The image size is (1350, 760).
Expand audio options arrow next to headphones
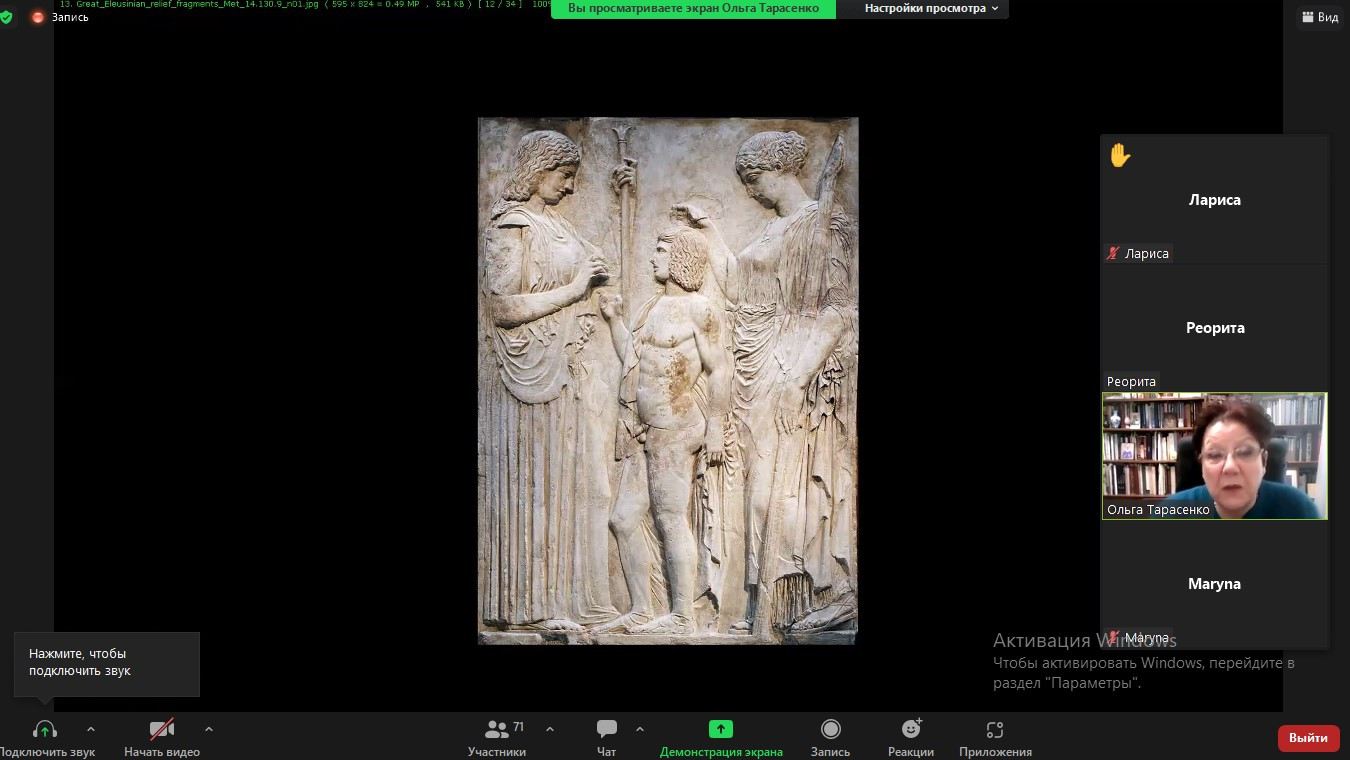pos(91,729)
